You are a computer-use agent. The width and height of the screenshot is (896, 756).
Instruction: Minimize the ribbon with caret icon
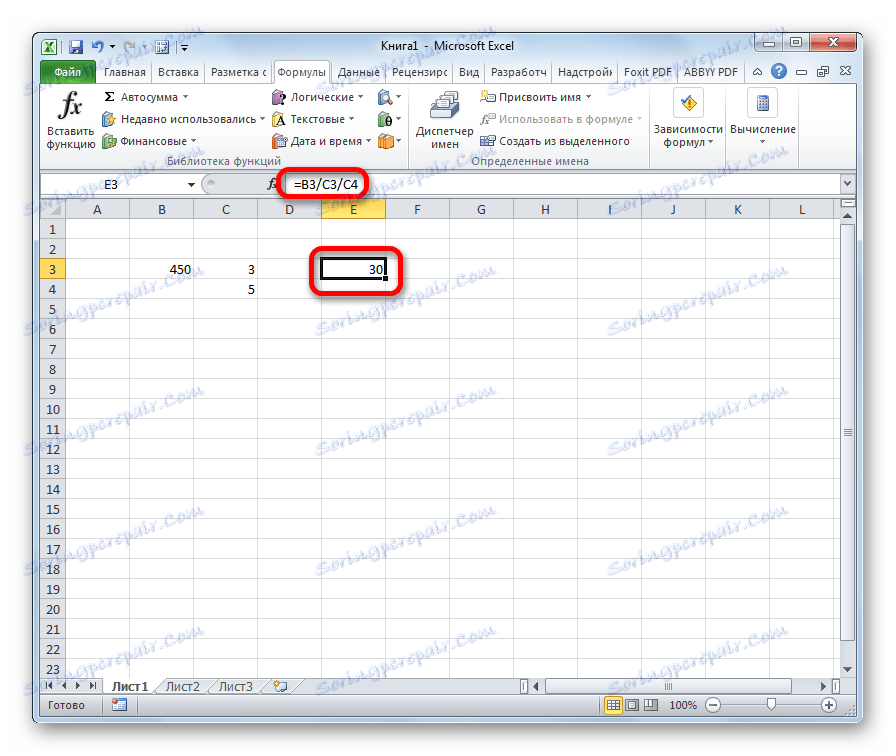click(x=757, y=72)
